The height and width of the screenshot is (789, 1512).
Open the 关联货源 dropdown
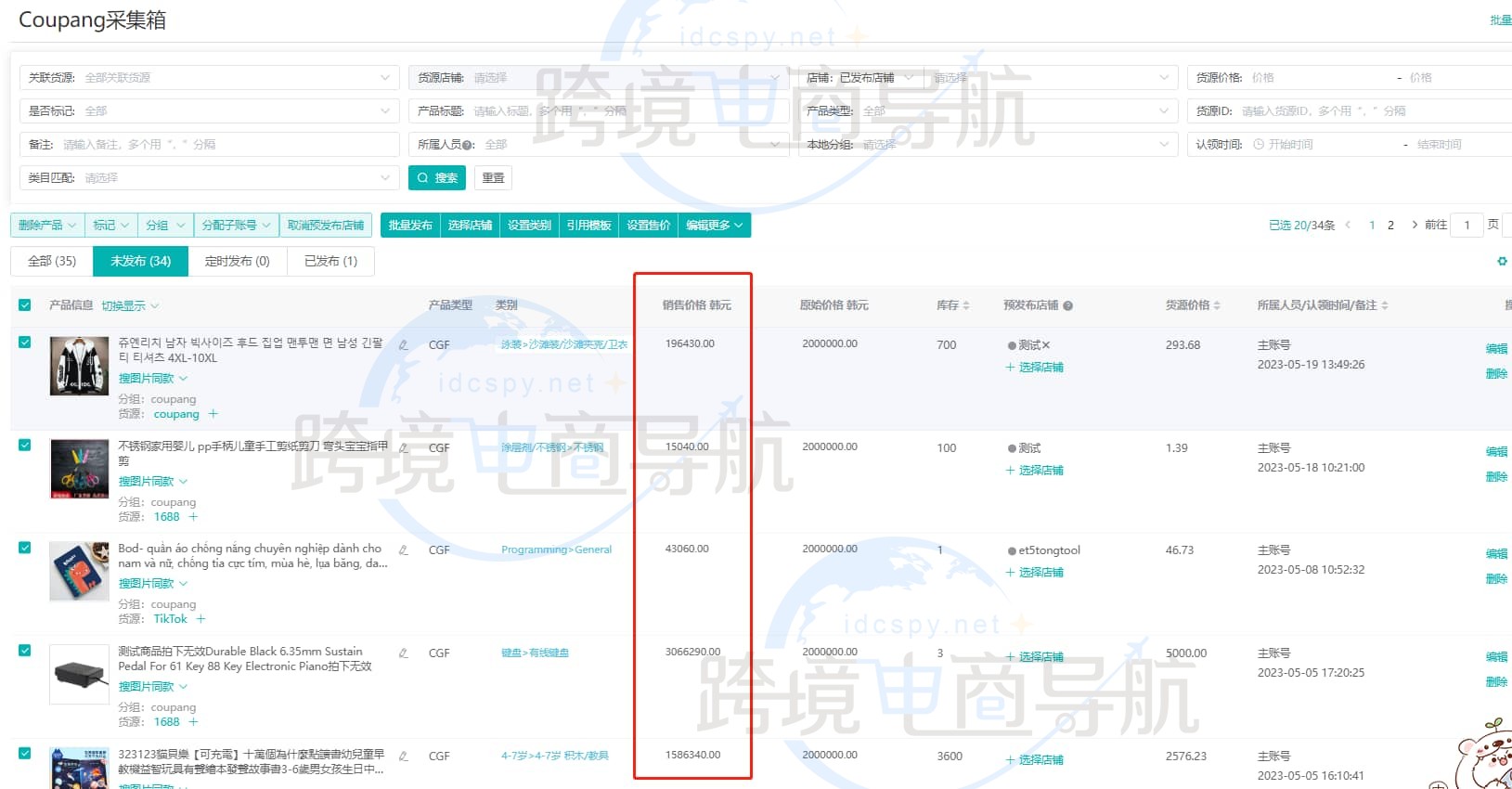click(210, 78)
